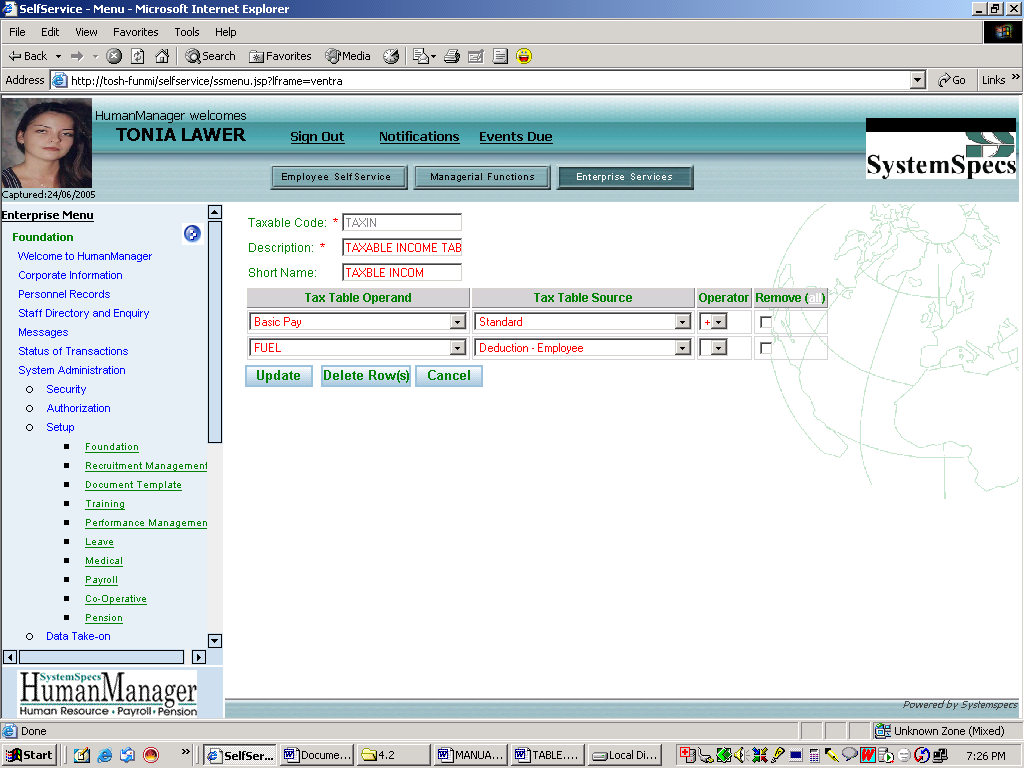Open the Events Due link

pyautogui.click(x=516, y=136)
